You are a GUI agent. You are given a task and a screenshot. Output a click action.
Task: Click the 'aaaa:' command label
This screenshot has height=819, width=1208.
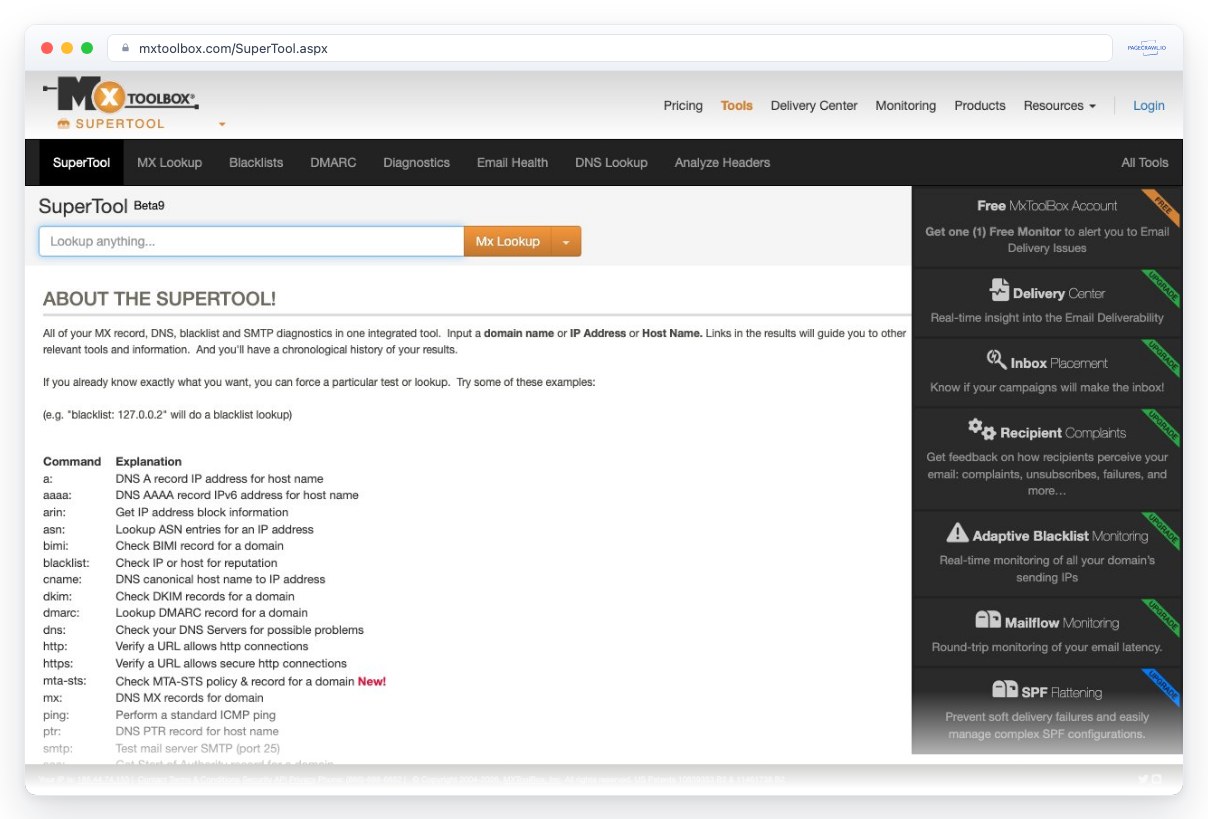(x=58, y=495)
